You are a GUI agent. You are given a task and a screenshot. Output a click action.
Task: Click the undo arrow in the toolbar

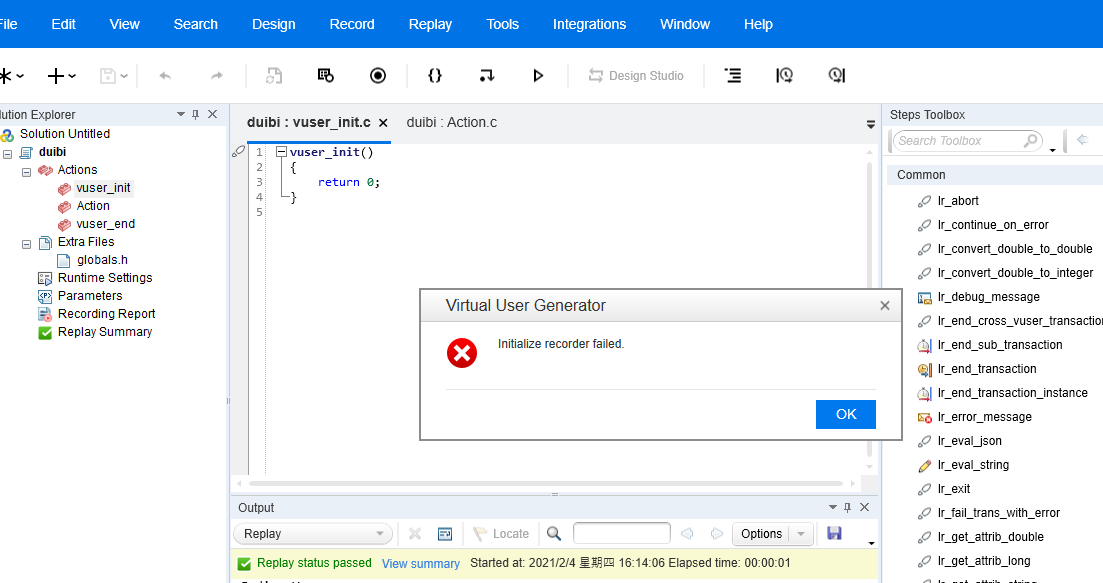point(165,75)
